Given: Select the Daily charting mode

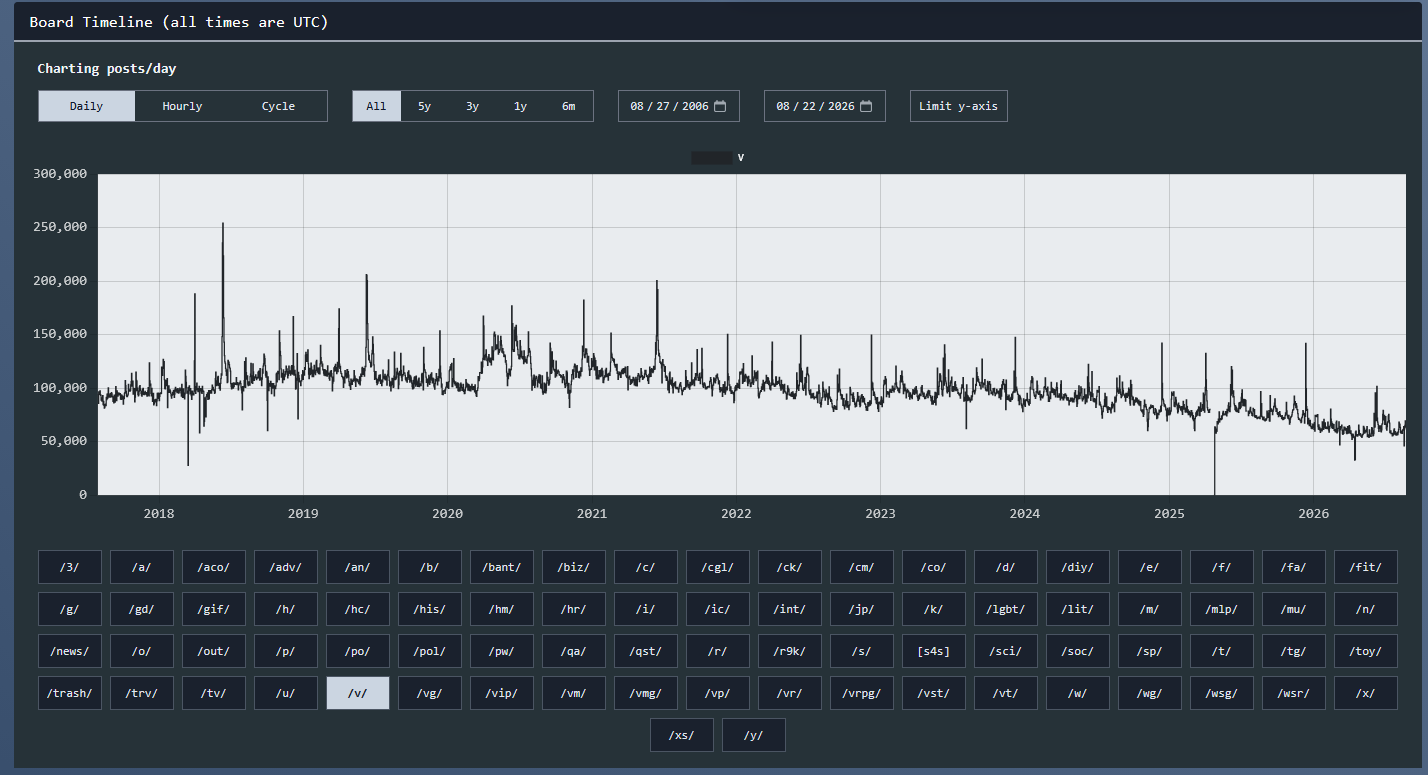Looking at the screenshot, I should (86, 106).
